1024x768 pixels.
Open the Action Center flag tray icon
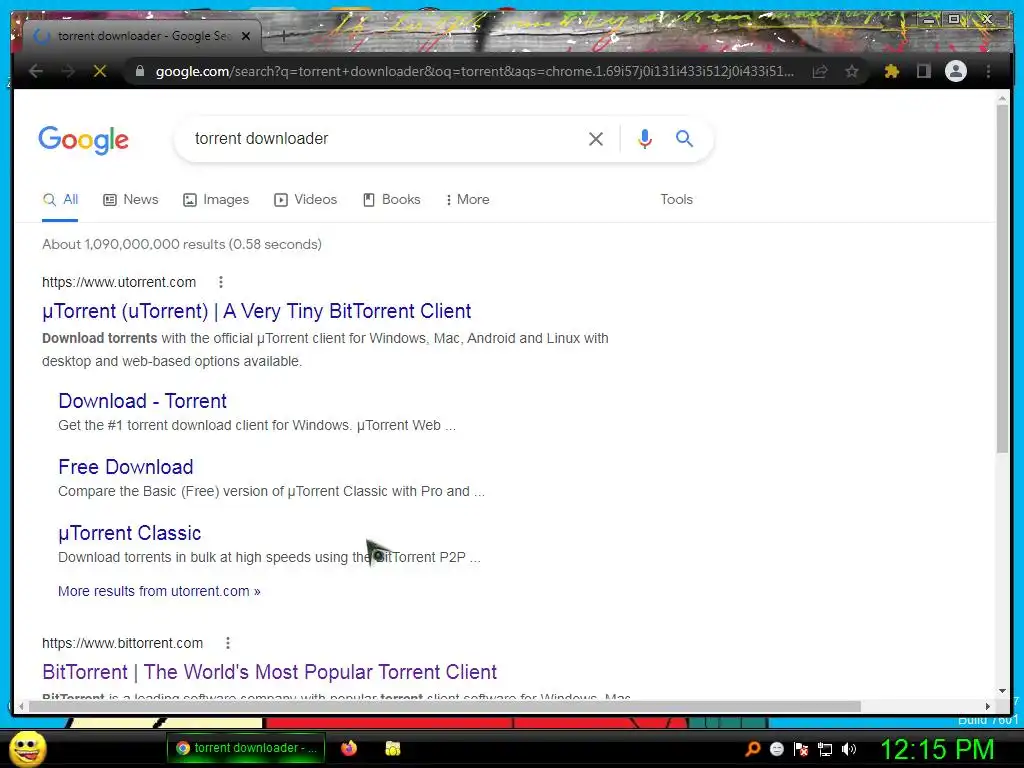[x=801, y=749]
